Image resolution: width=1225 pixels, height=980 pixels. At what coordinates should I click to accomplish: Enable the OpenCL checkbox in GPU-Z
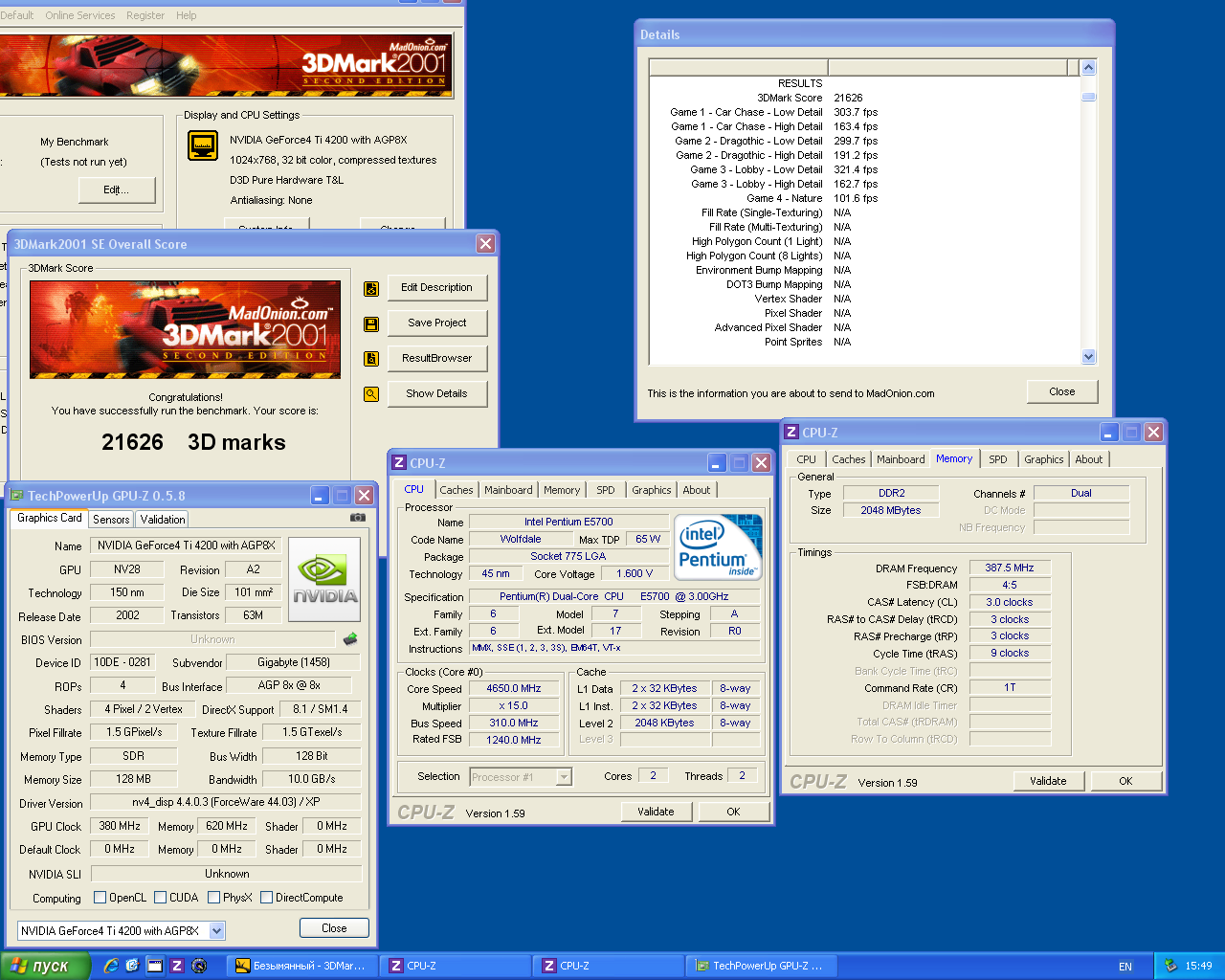click(x=100, y=898)
